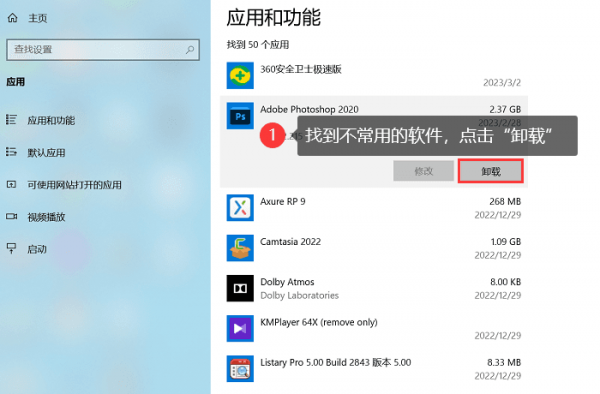Open 主页 home page

tap(38, 18)
